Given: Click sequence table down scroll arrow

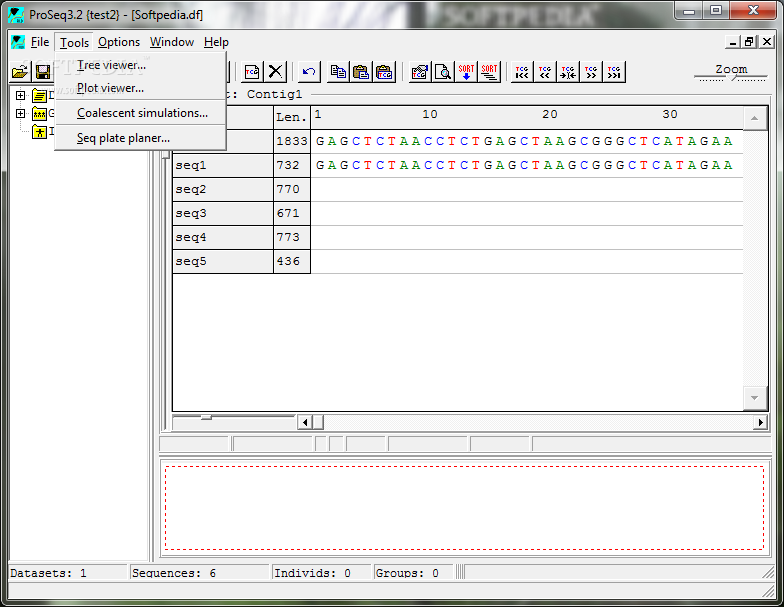Looking at the screenshot, I should tap(754, 398).
